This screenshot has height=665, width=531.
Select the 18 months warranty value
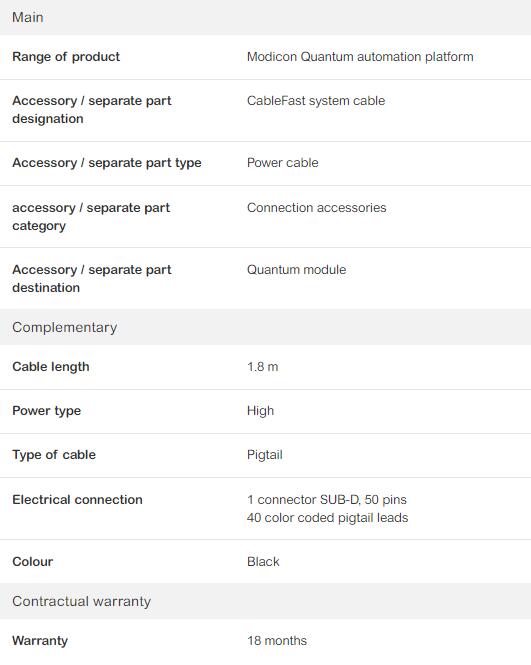[x=277, y=641]
